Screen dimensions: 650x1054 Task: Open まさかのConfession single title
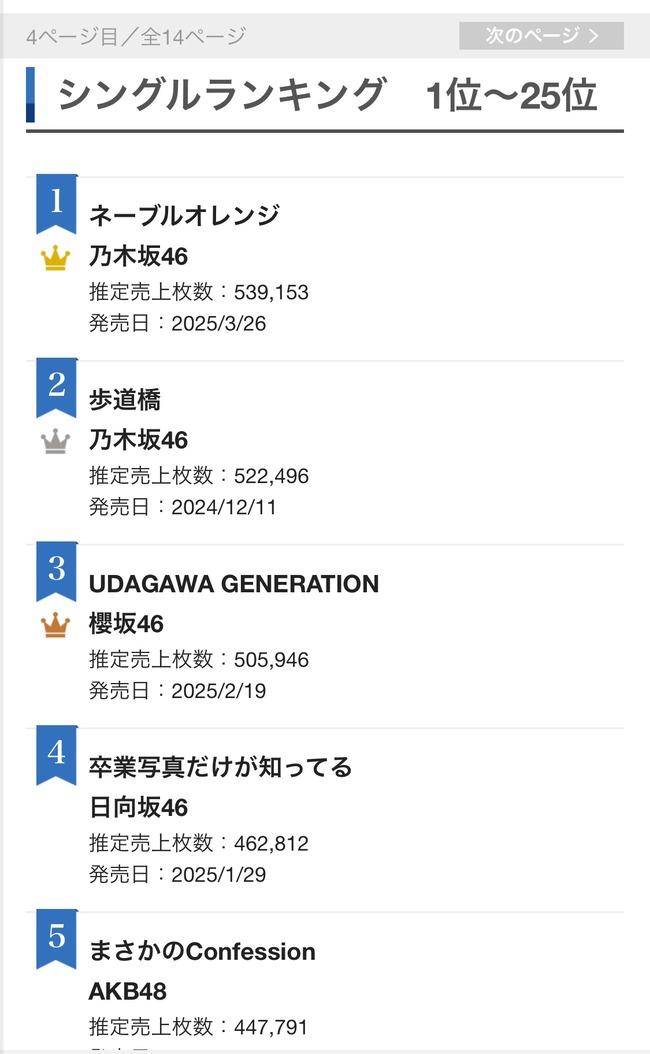pyautogui.click(x=202, y=951)
